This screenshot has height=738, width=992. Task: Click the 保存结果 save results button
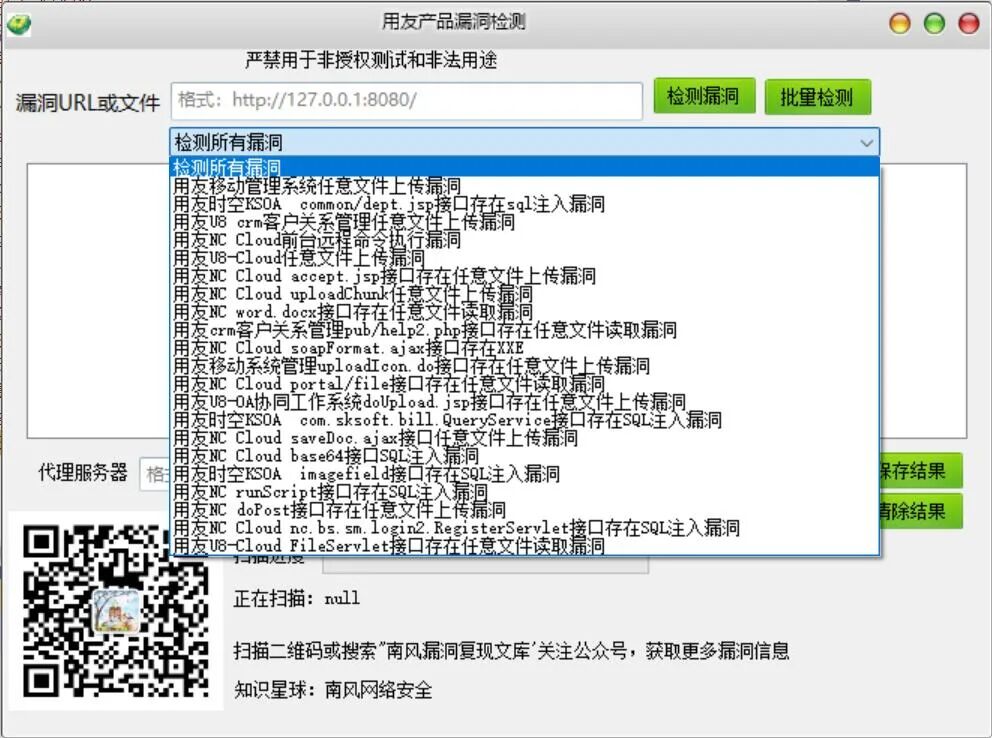tap(921, 470)
